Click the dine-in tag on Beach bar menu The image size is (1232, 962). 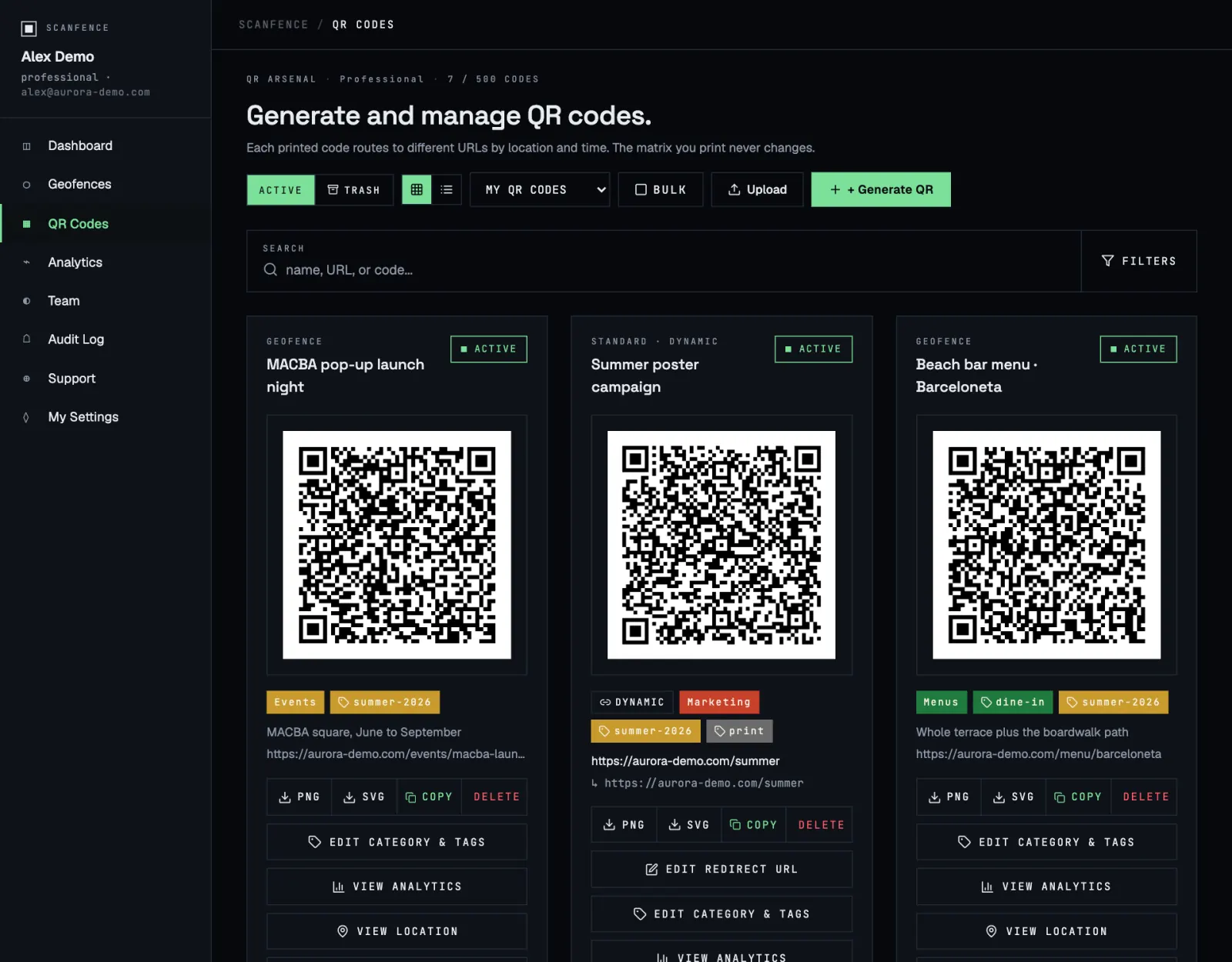tap(1013, 702)
